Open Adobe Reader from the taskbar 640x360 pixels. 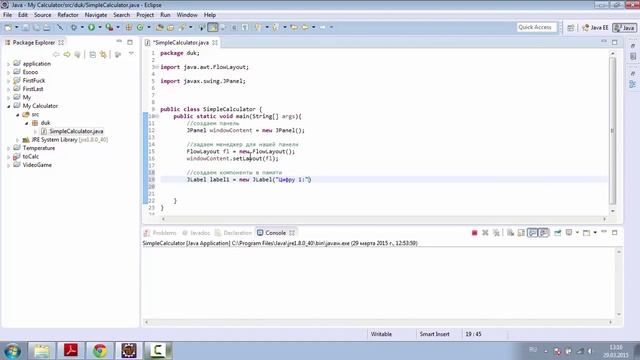(x=71, y=351)
